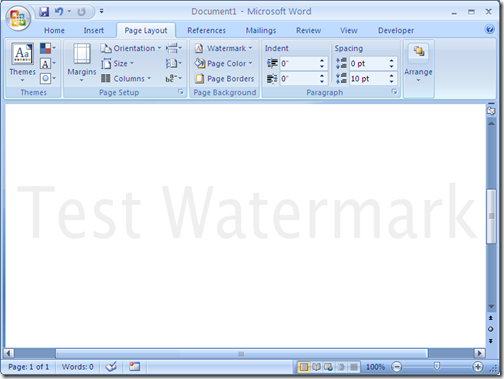Switch to Print Layout view
Image resolution: width=504 pixels, height=379 pixels.
point(304,367)
